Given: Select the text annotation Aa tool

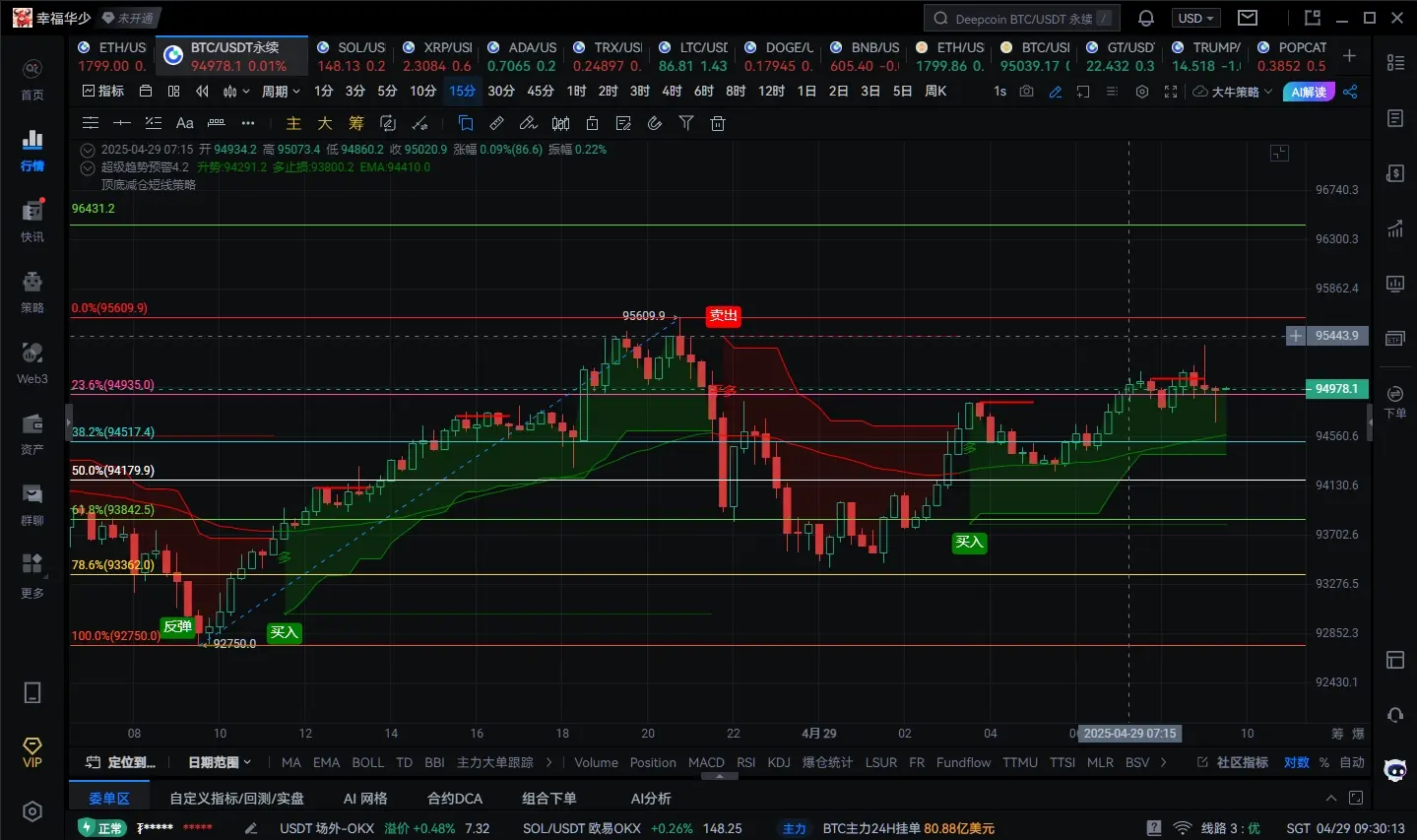Looking at the screenshot, I should point(184,123).
